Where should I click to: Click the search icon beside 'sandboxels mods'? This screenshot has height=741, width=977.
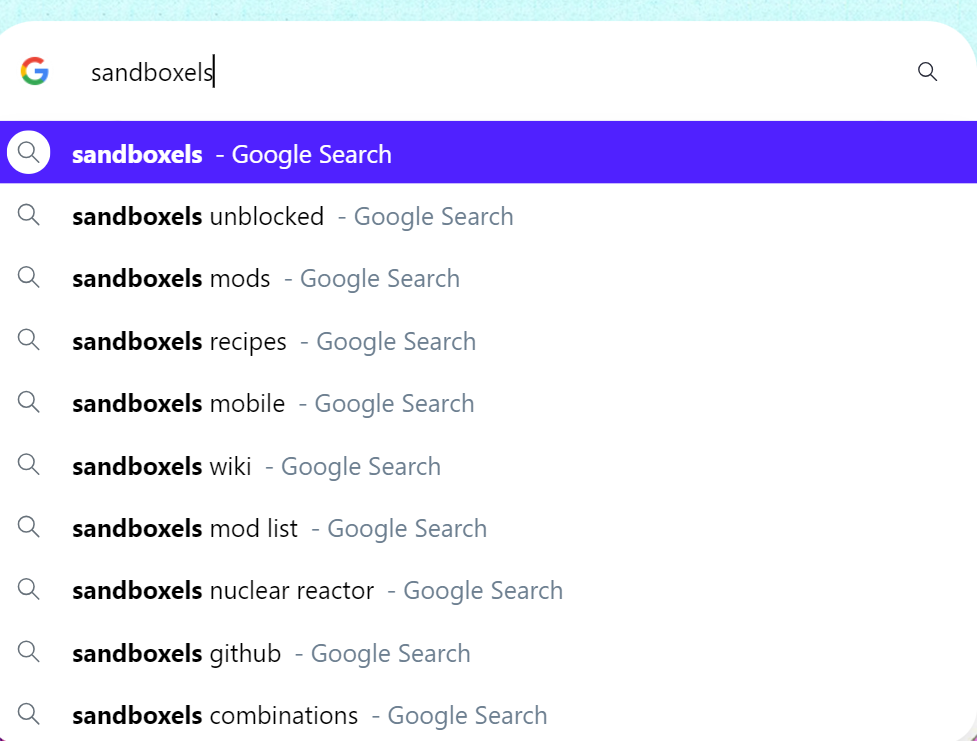tap(28, 278)
